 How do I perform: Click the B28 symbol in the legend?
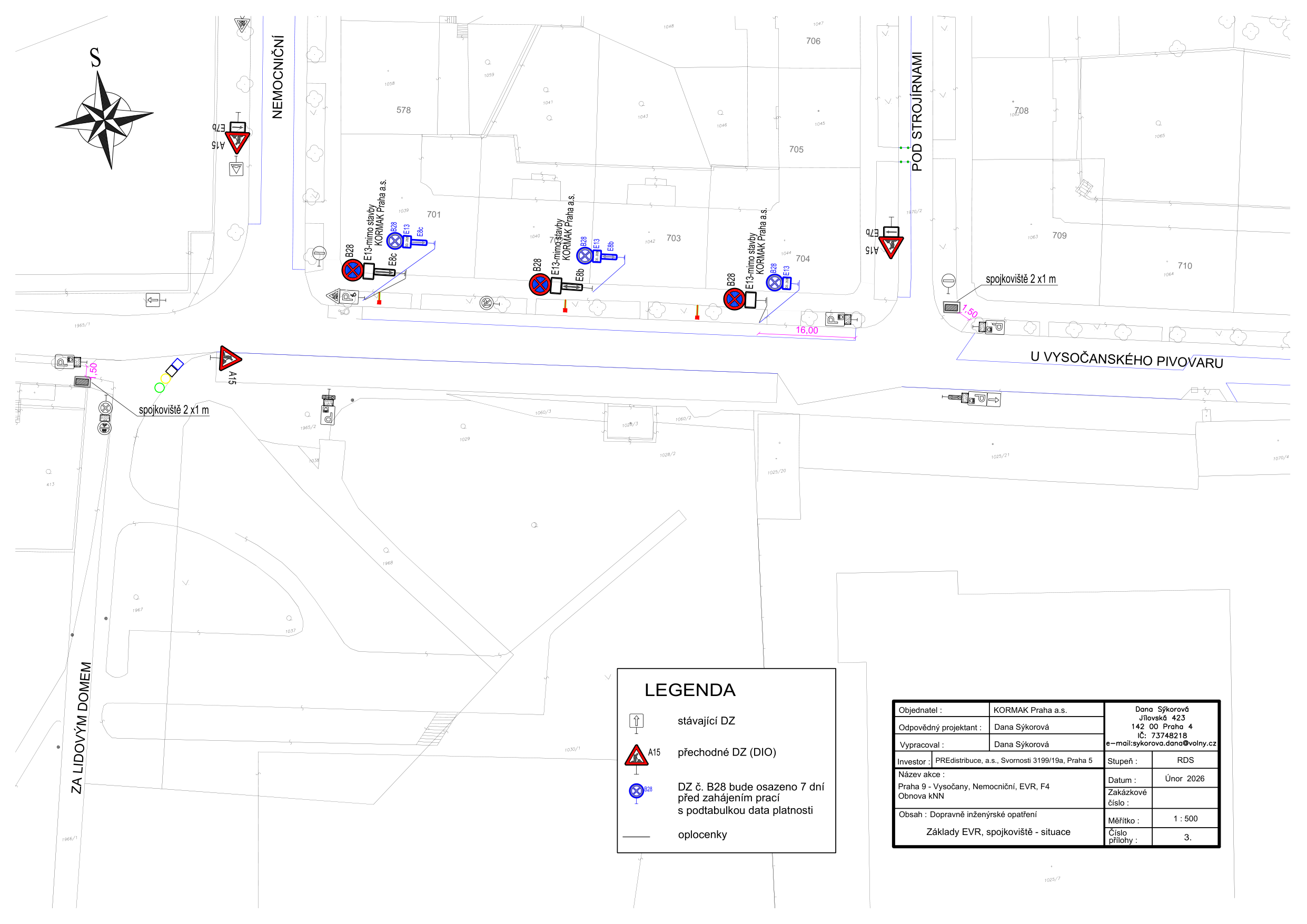(636, 791)
